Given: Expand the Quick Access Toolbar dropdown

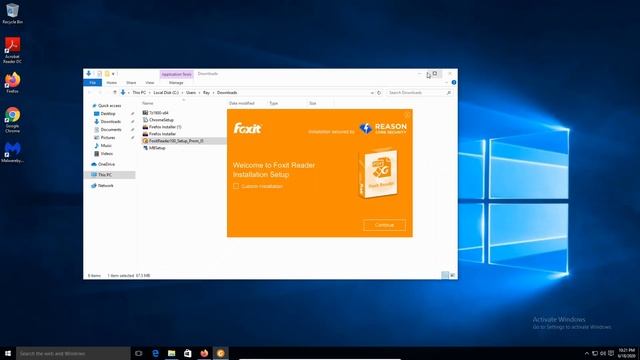Looking at the screenshot, I should click(113, 74).
